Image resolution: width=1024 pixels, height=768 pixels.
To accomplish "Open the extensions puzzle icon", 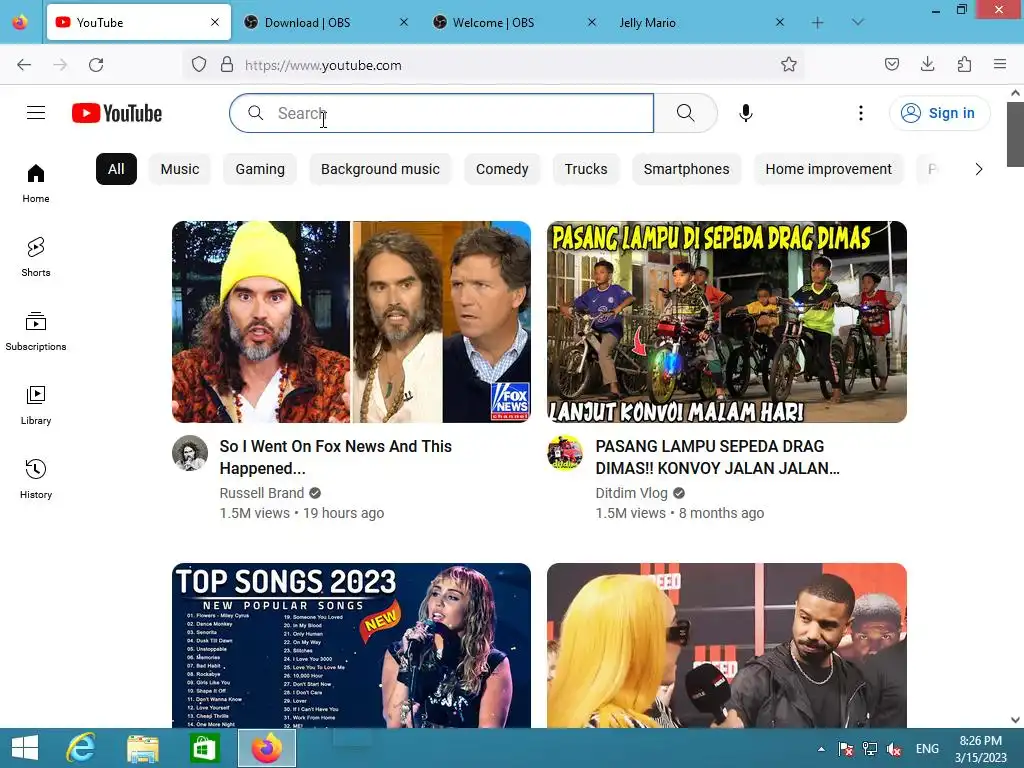I will tap(964, 64).
